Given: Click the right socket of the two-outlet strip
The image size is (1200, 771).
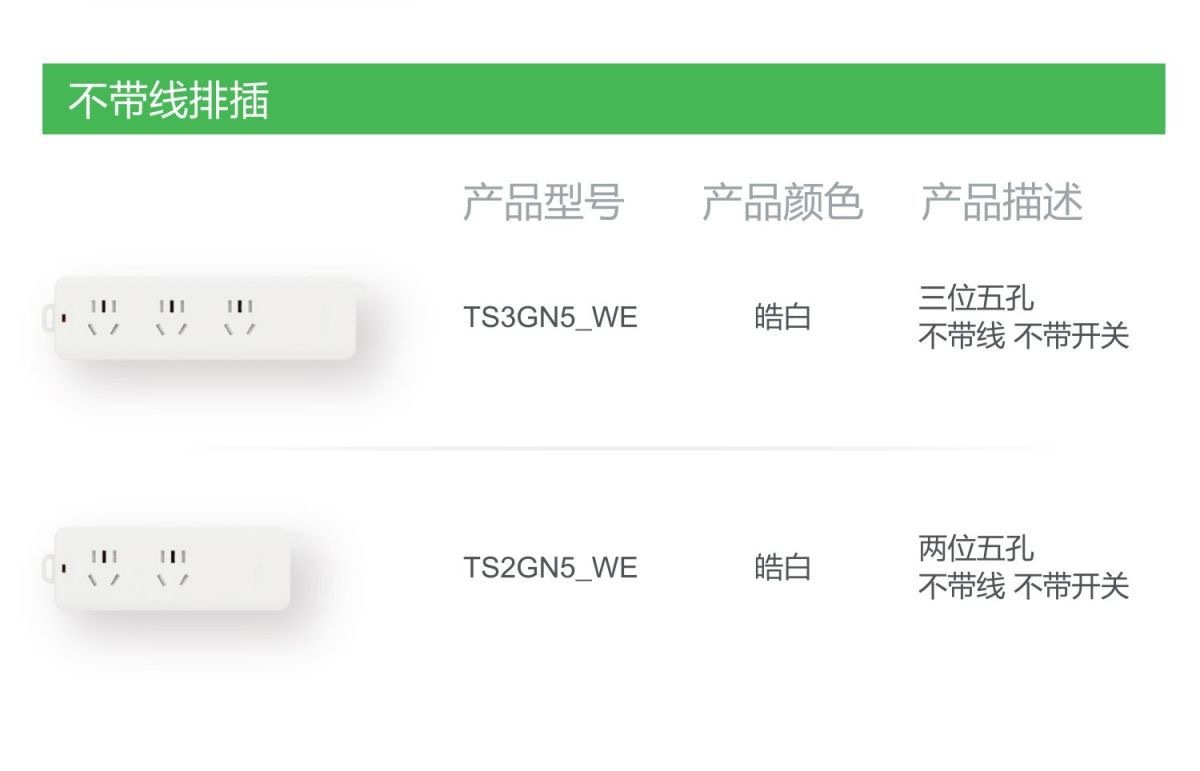Looking at the screenshot, I should click(x=172, y=567).
